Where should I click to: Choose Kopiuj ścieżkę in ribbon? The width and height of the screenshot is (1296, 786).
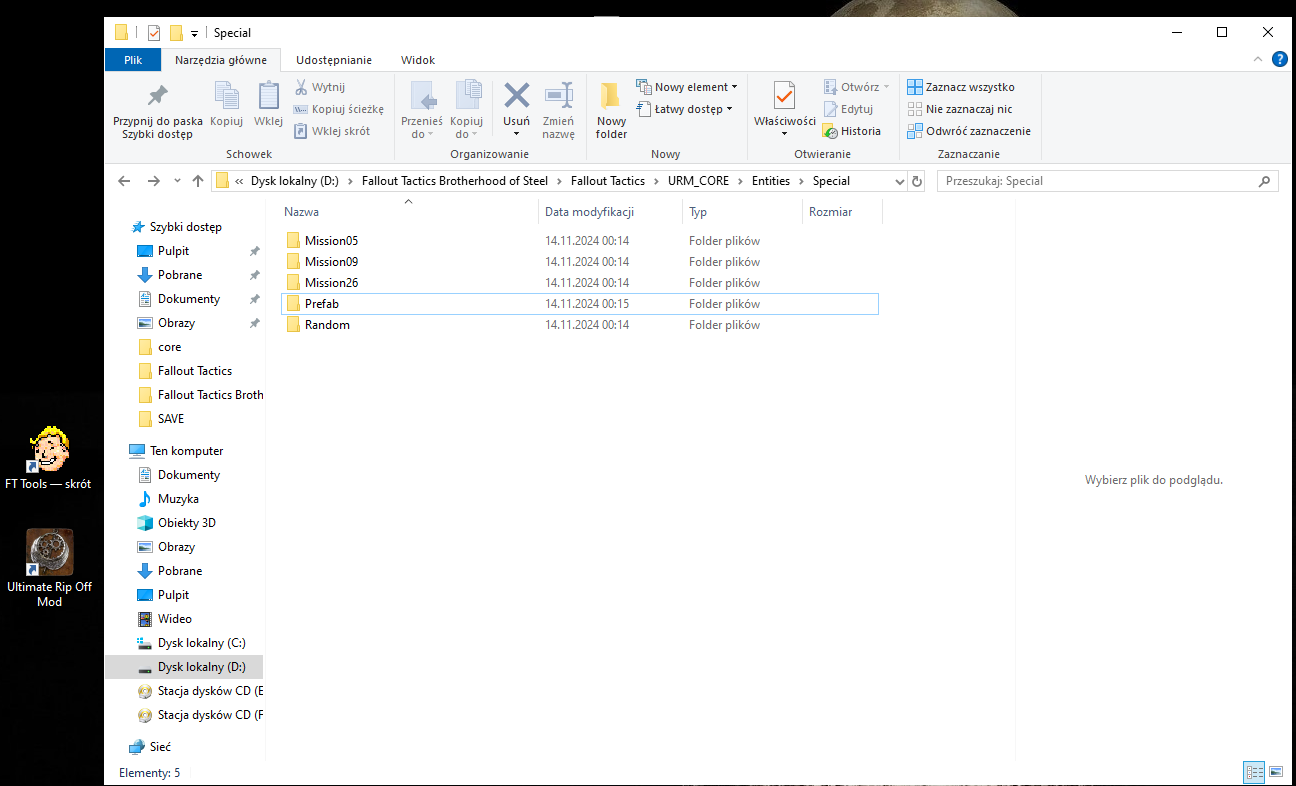[338, 109]
